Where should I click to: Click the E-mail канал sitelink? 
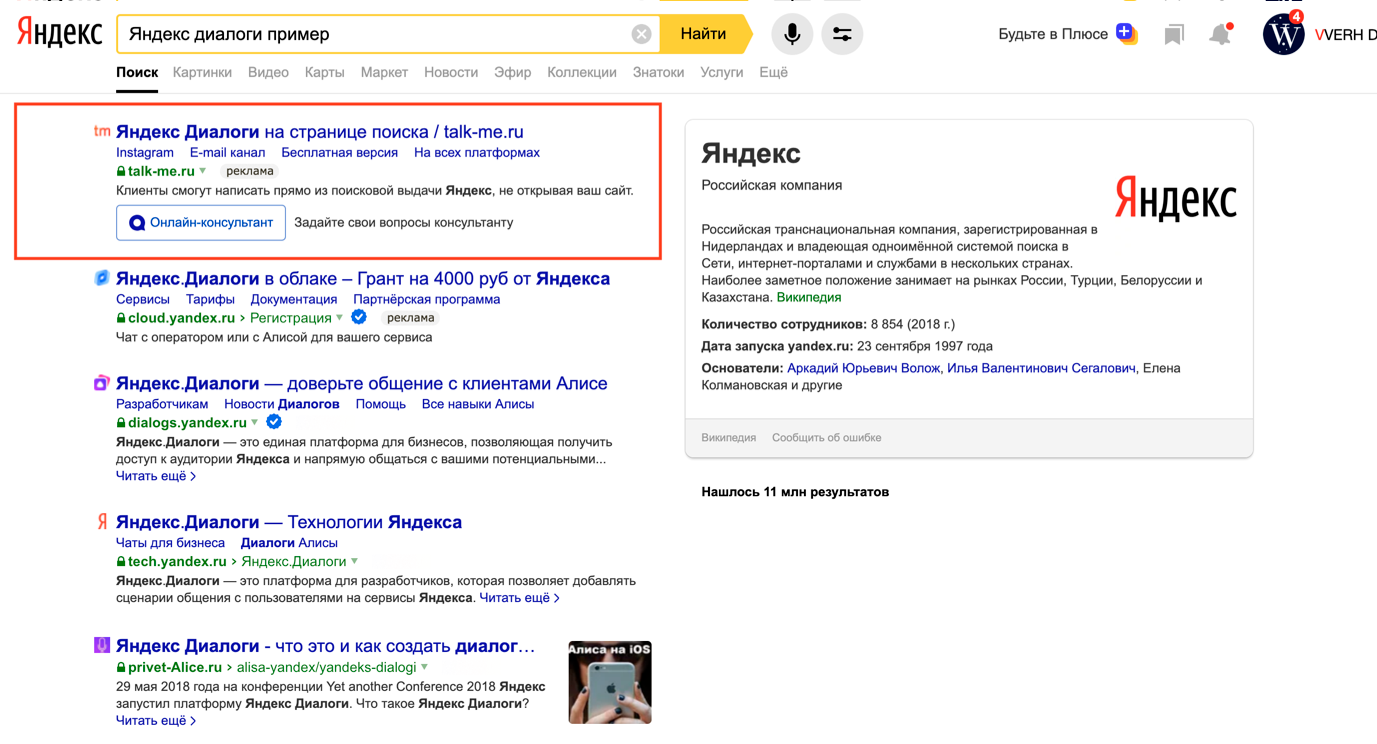point(228,152)
